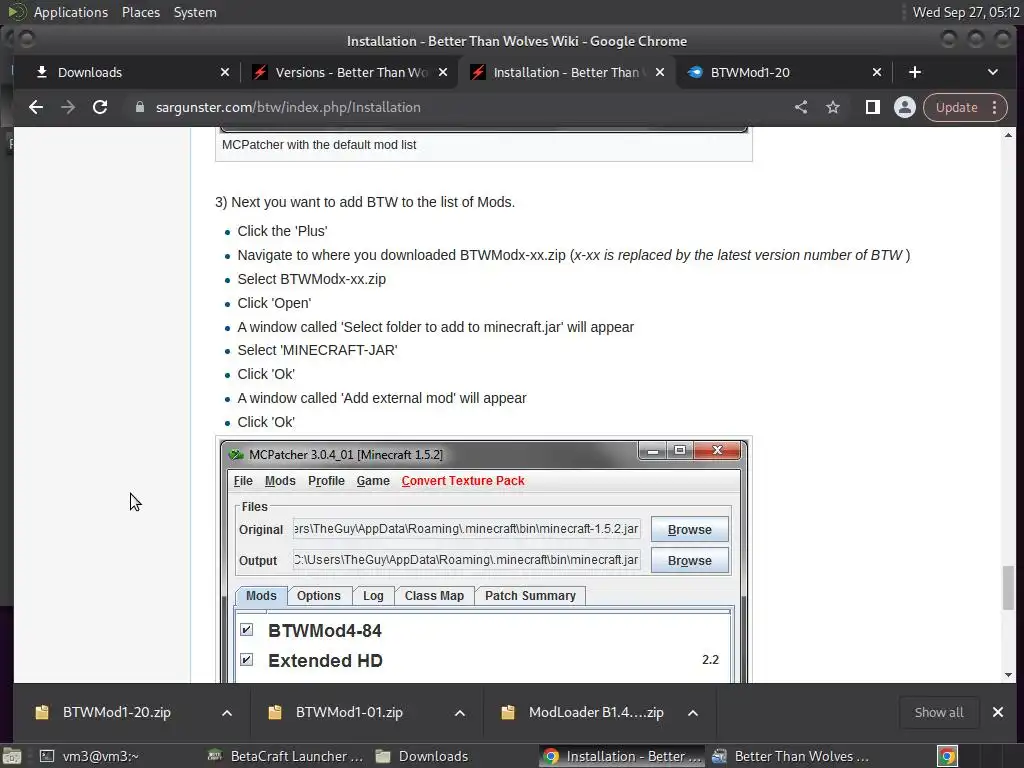This screenshot has height=768, width=1024.
Task: Toggle the Chrome side panel icon
Action: (872, 107)
